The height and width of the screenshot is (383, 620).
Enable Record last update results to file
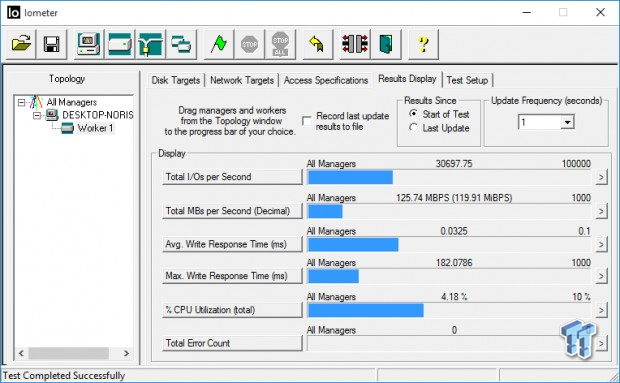click(306, 121)
